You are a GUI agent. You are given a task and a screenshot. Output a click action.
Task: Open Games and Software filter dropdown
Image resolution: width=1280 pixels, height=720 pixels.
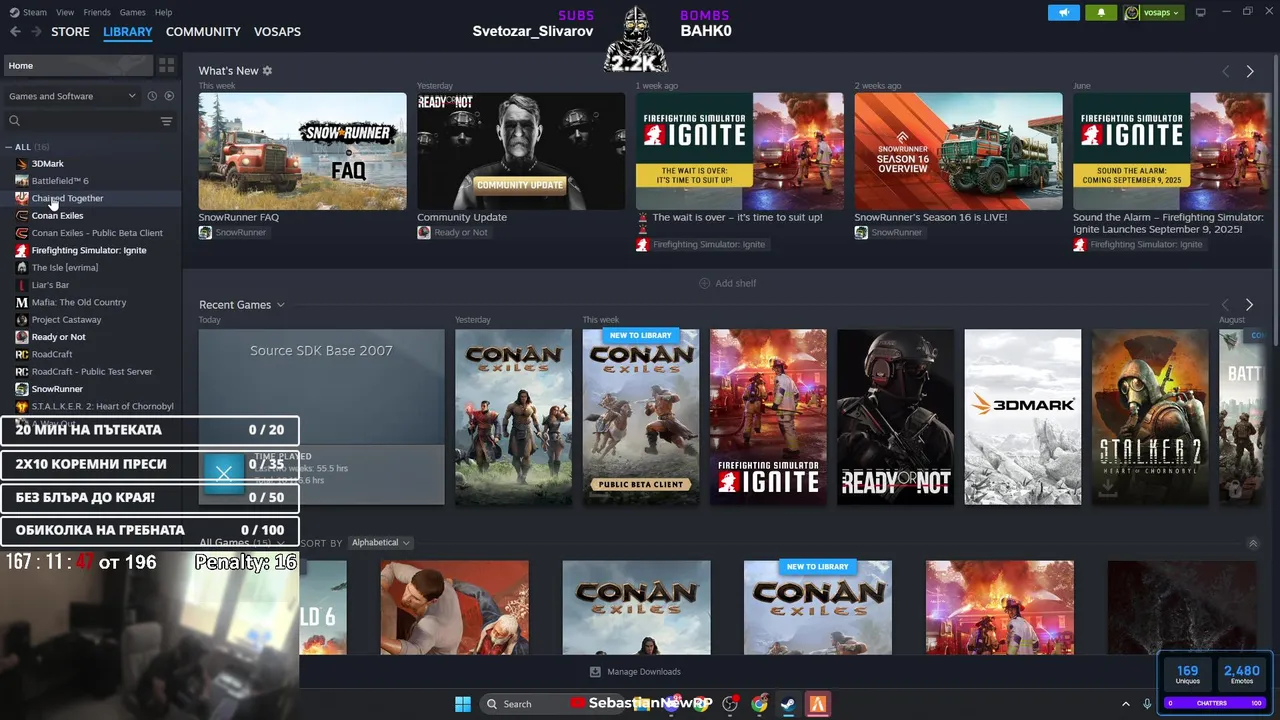click(x=72, y=96)
